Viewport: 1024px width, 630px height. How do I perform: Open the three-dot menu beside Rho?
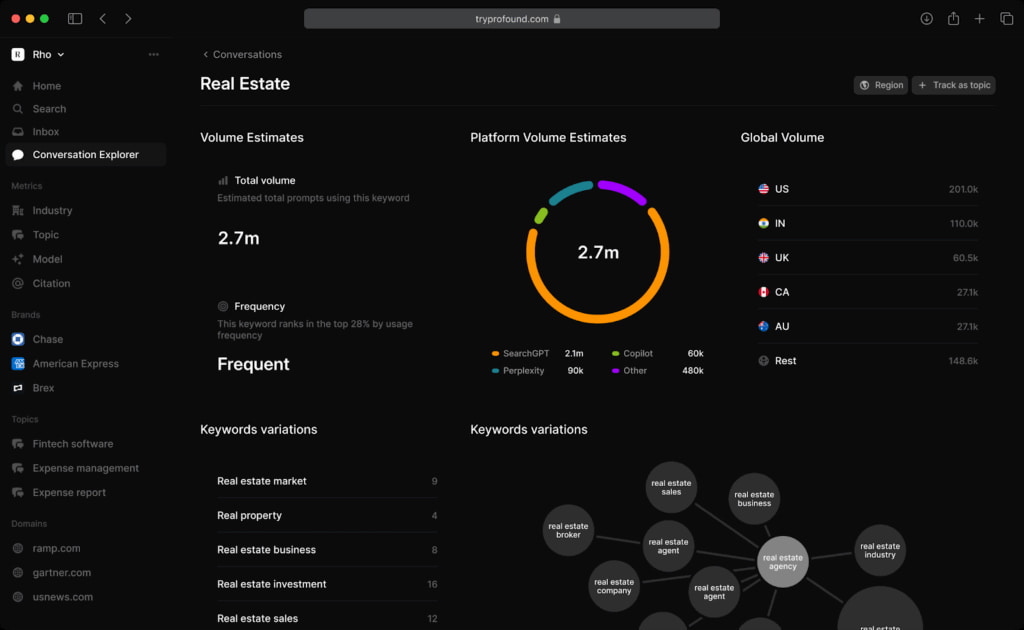pyautogui.click(x=153, y=55)
